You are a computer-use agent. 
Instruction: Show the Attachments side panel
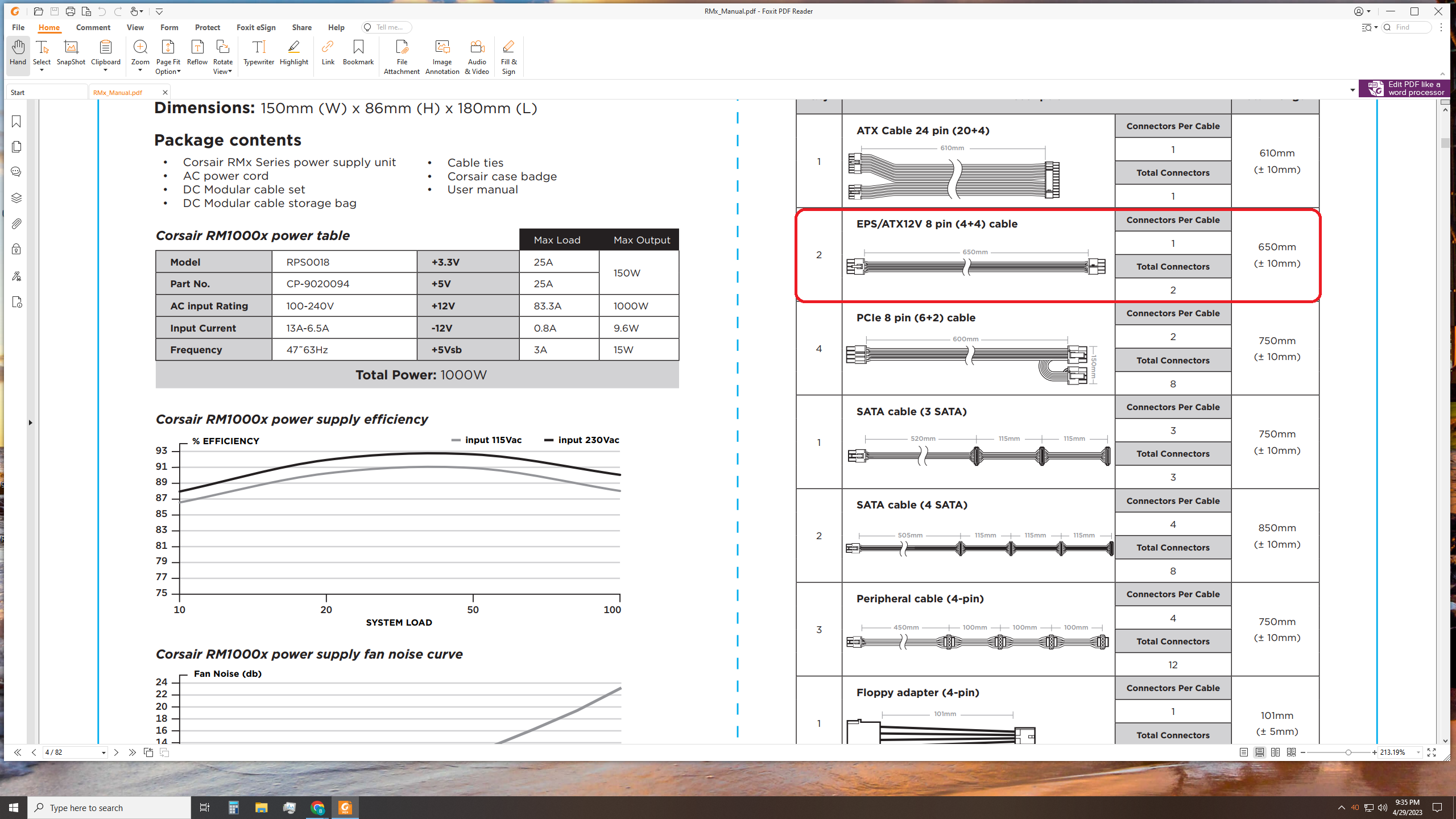pos(16,224)
